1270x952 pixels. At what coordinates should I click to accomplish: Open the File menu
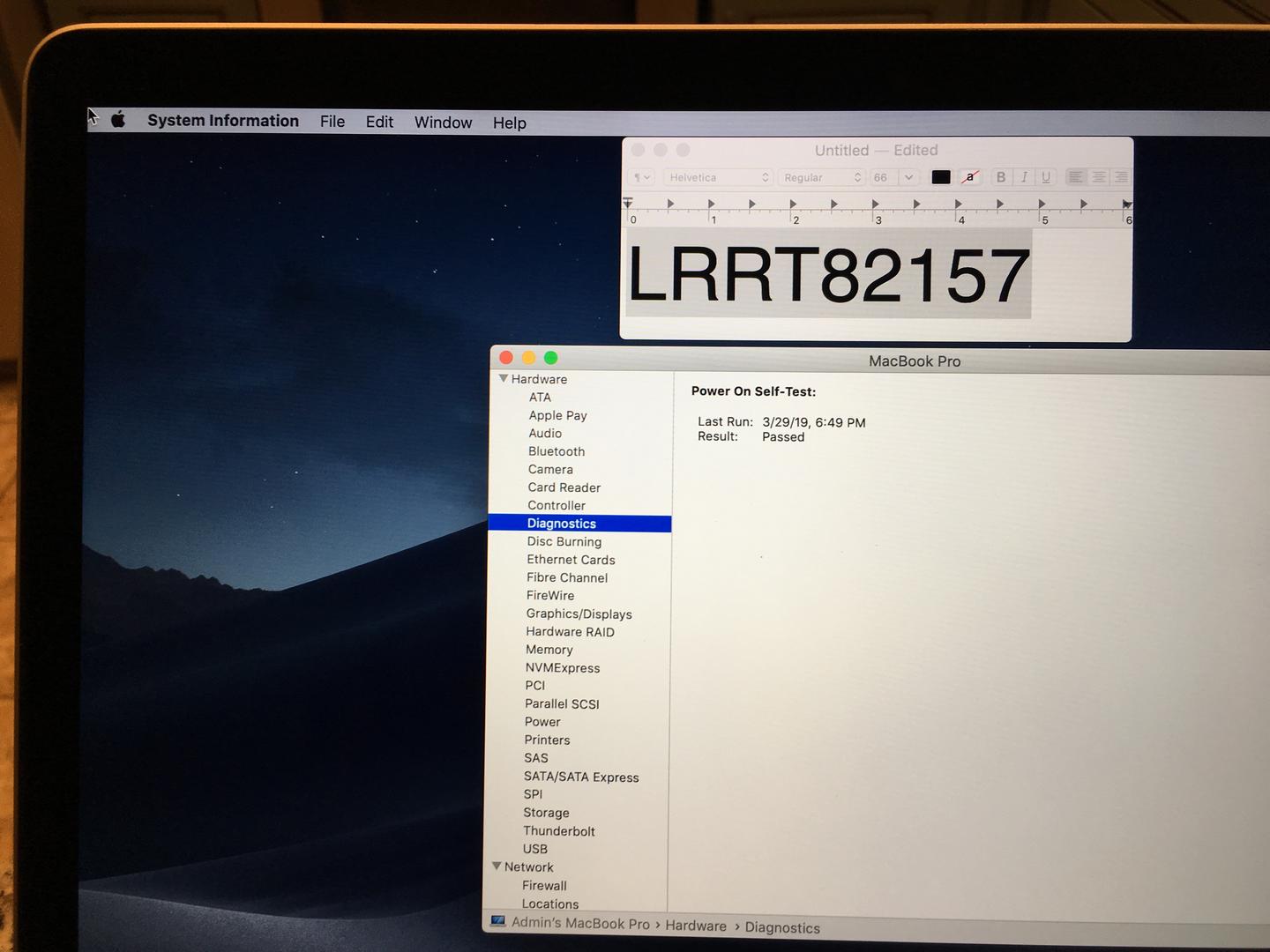click(x=332, y=122)
